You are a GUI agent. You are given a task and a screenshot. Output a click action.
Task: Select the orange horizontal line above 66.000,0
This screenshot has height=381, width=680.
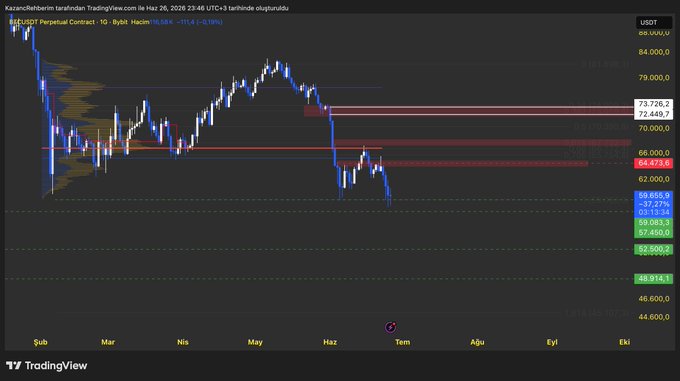212,148
